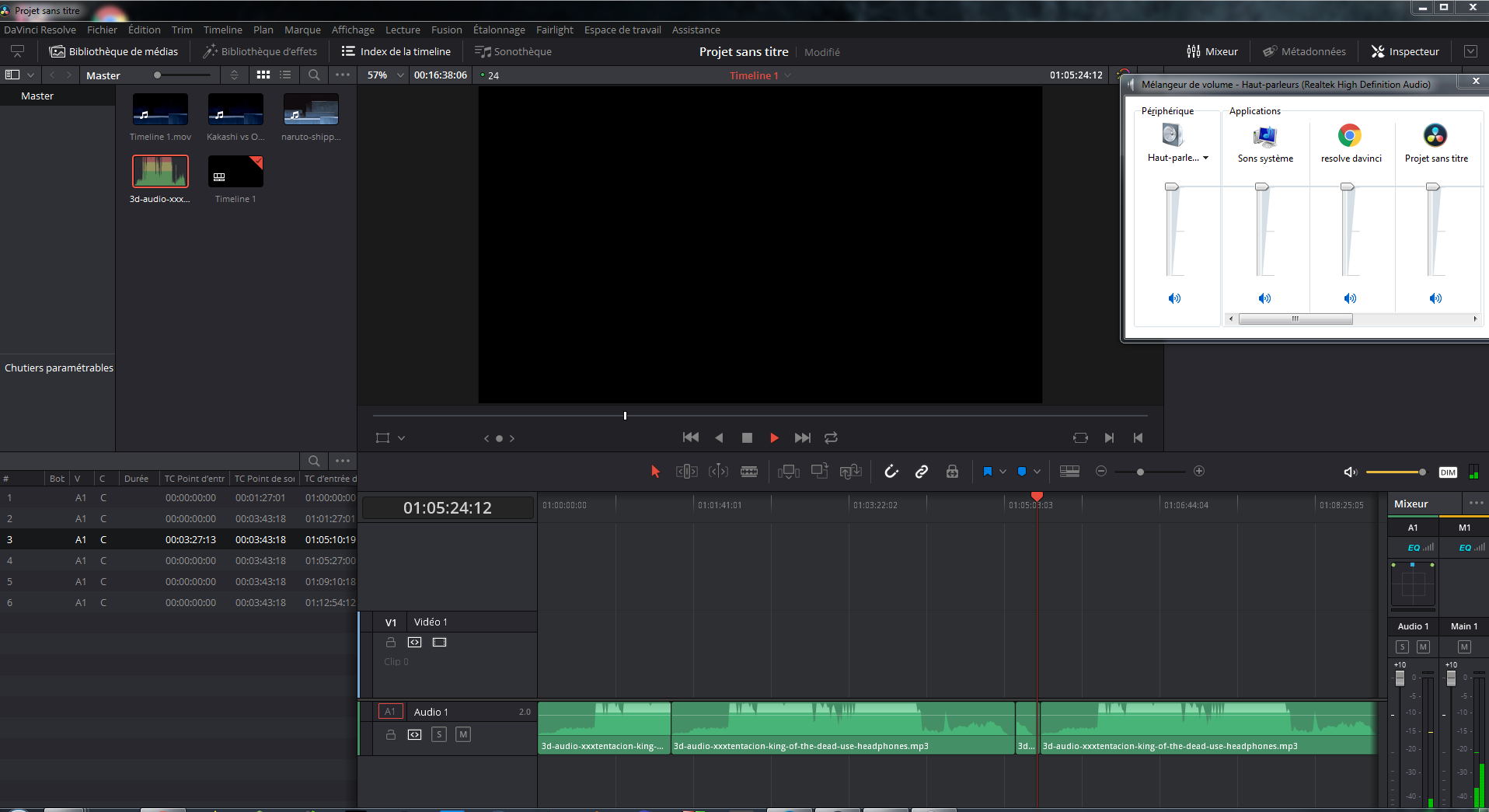Screen dimensions: 1489x812
Task: Toggle the DIM audio button
Action: pyautogui.click(x=1448, y=472)
